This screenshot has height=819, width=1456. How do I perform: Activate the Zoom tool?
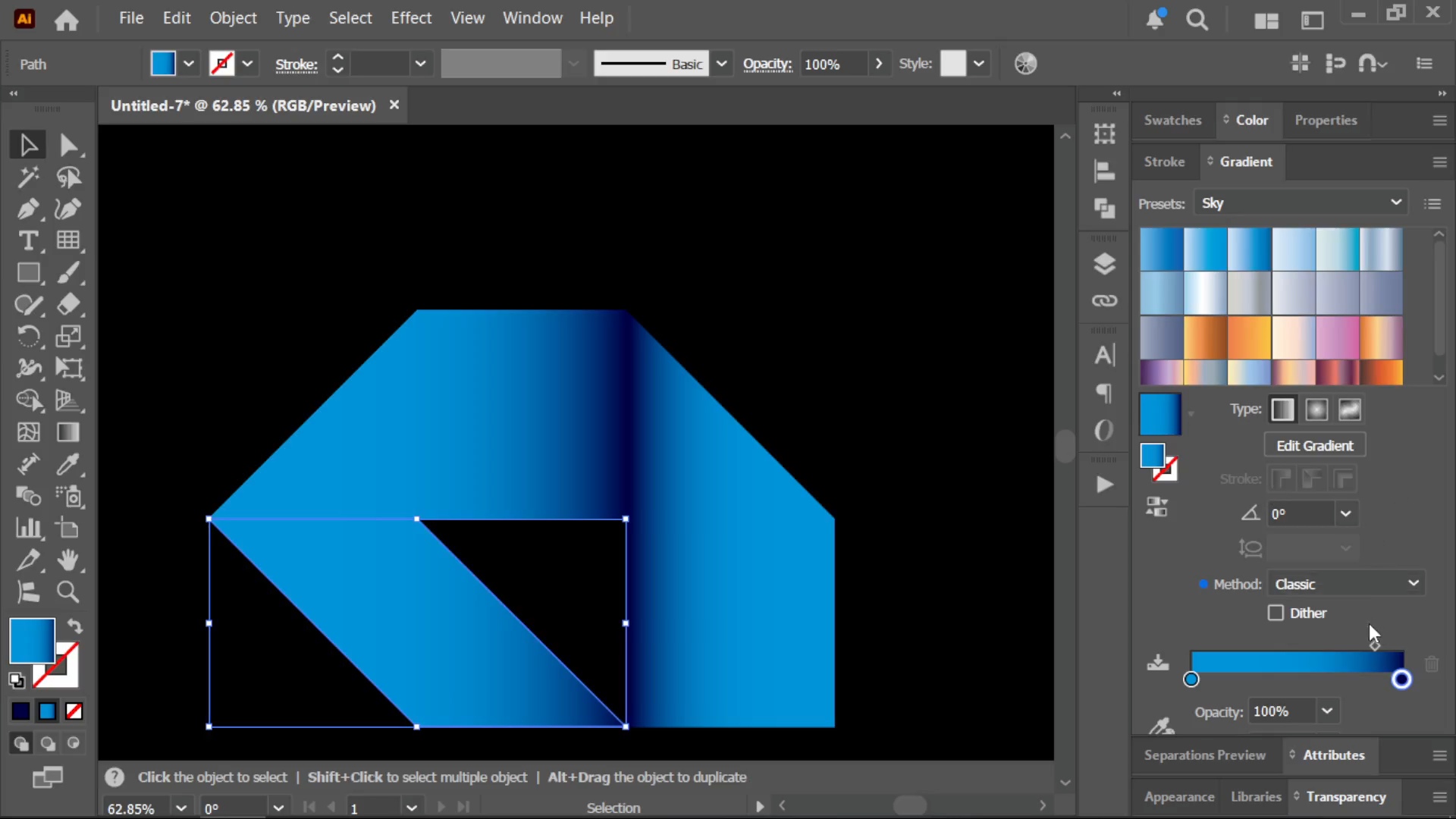[x=68, y=592]
